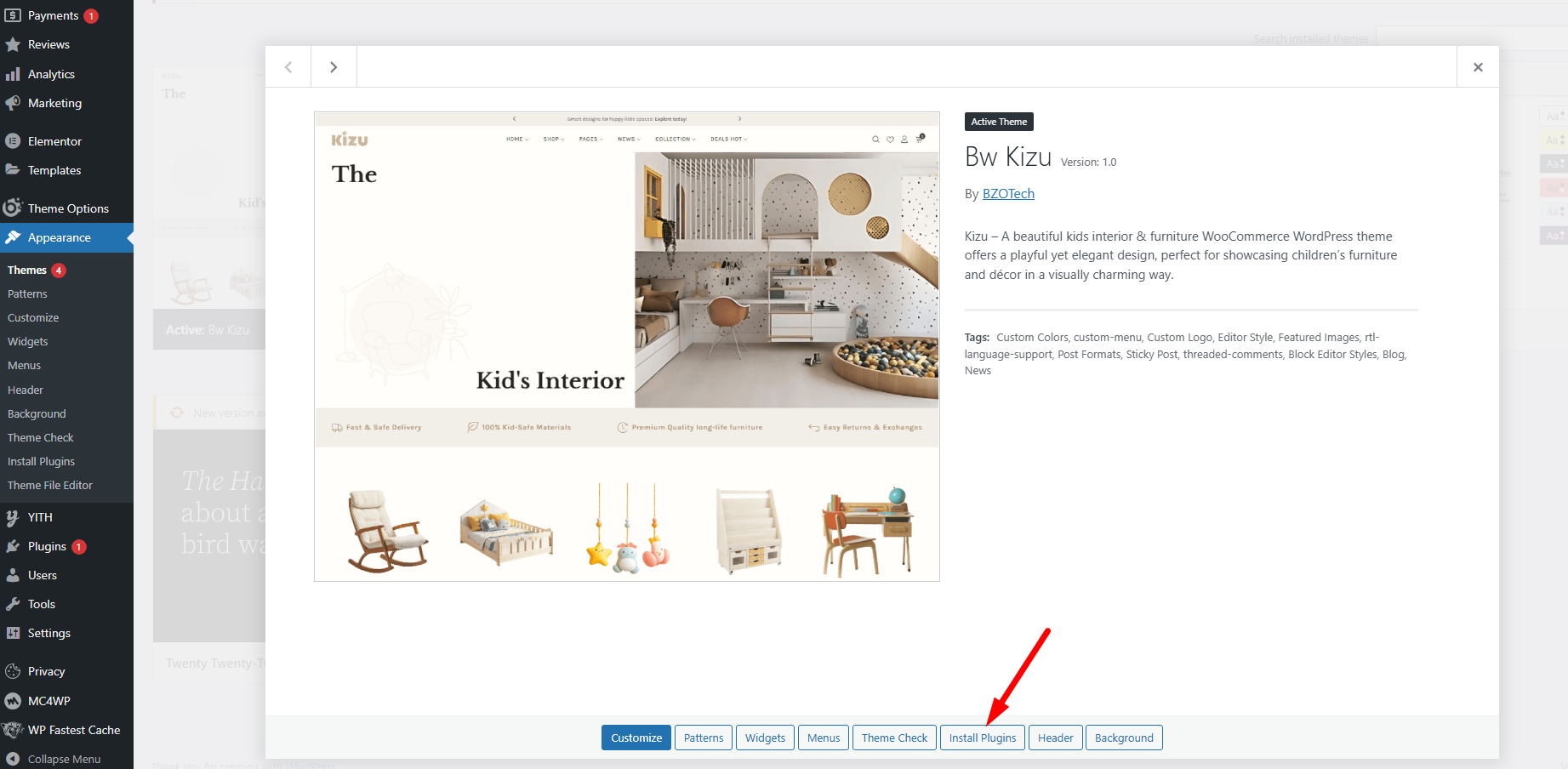1568x769 pixels.
Task: Click the Theme Check button in the overlay footer
Action: click(x=894, y=738)
